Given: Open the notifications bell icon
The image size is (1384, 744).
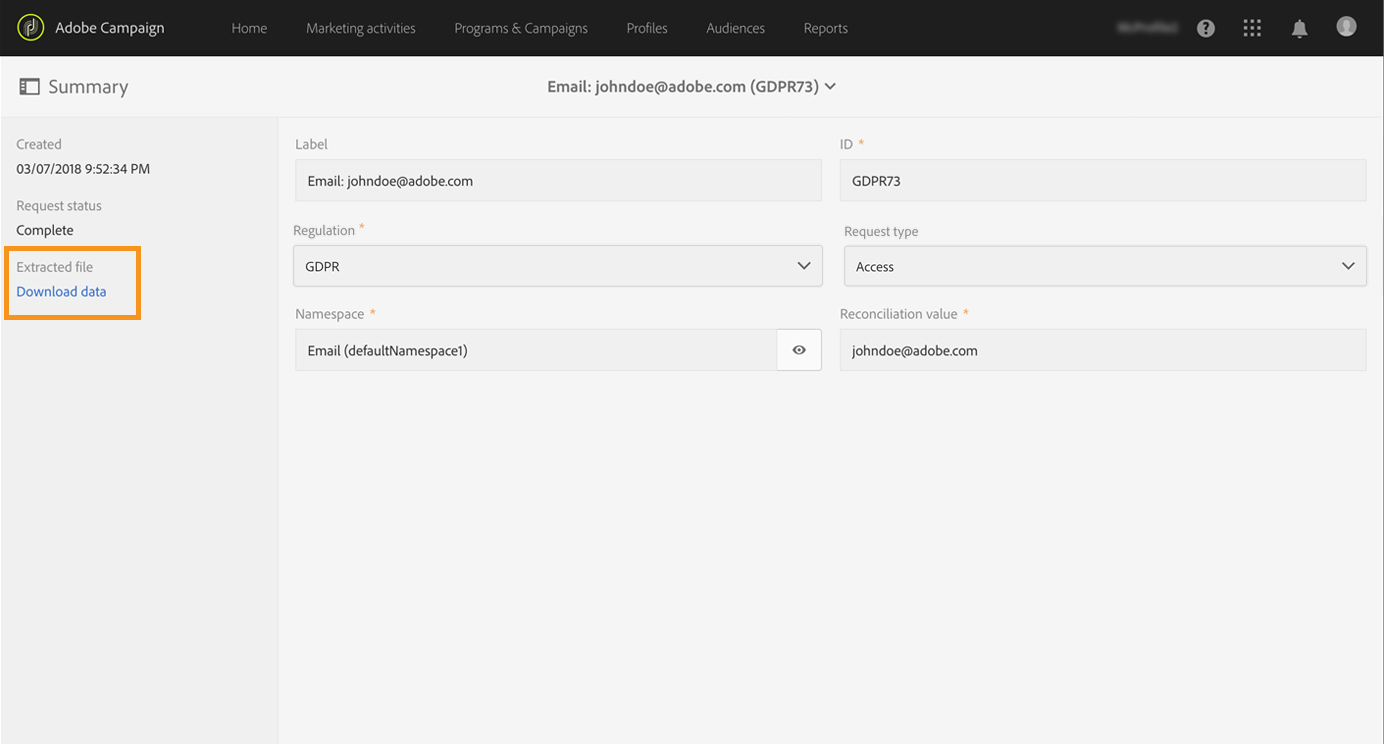Looking at the screenshot, I should tap(1299, 28).
